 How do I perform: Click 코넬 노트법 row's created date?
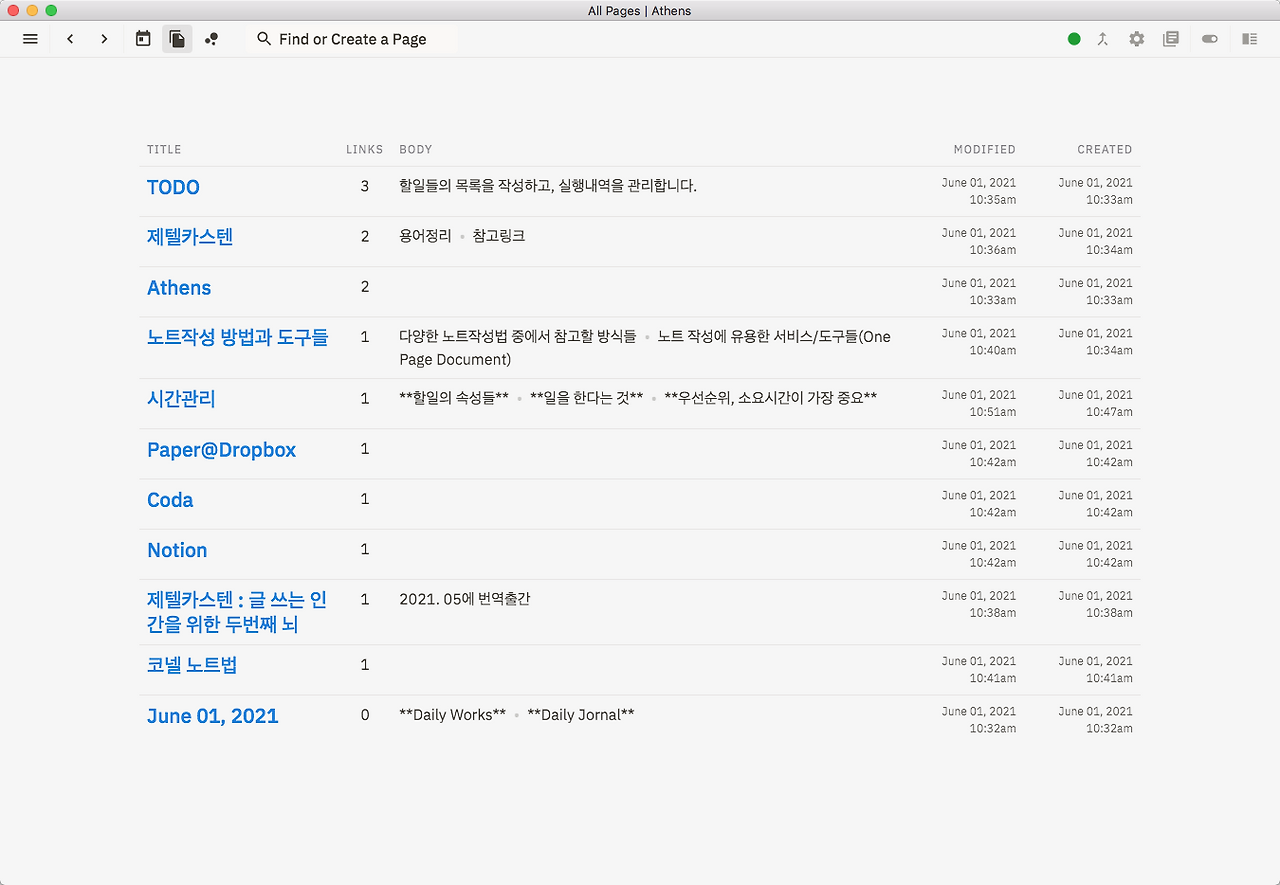pos(1096,661)
